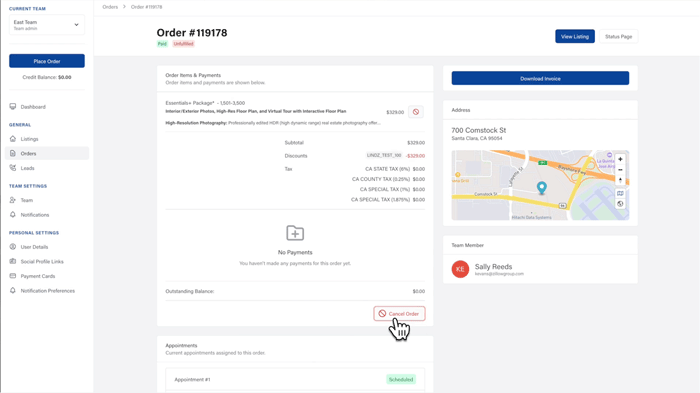The width and height of the screenshot is (700, 393).
Task: Open Leads in the sidebar
Action: (x=27, y=168)
